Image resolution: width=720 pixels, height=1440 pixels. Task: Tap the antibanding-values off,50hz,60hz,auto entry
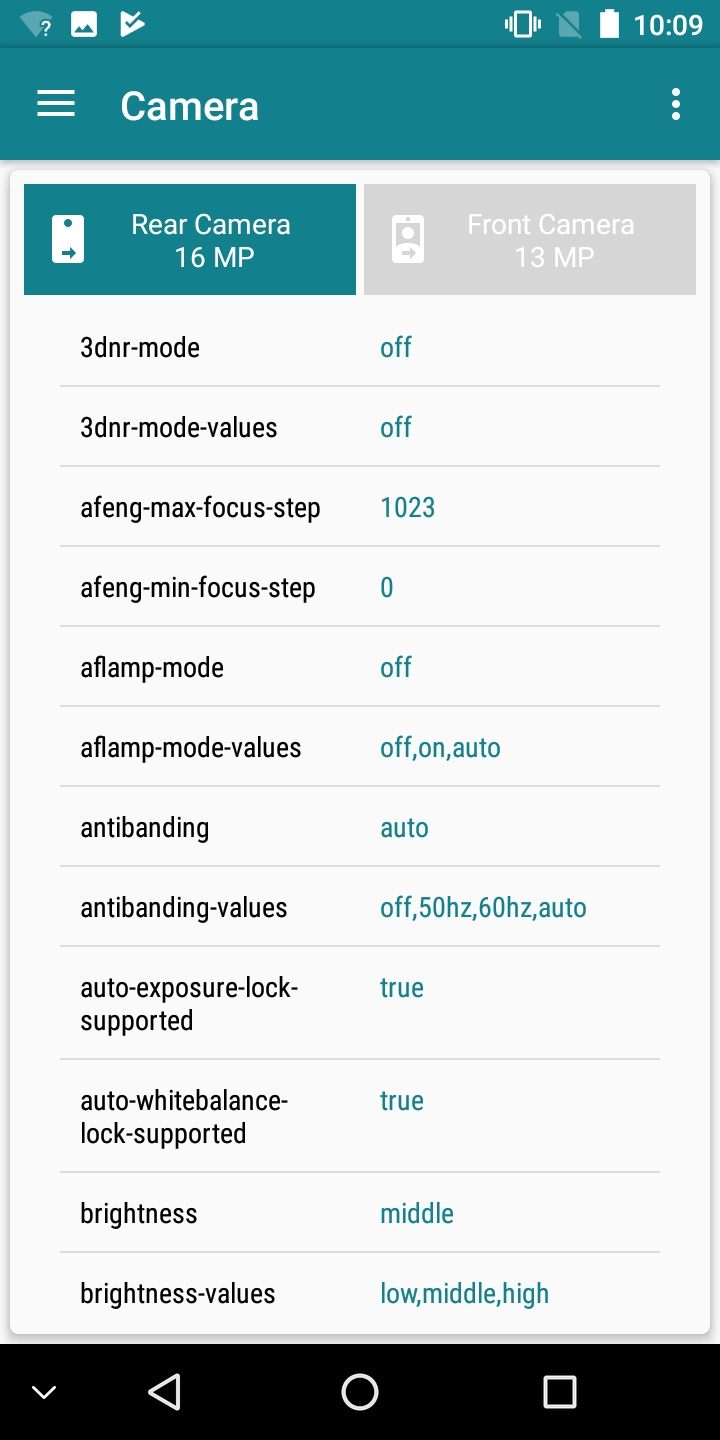coord(483,908)
